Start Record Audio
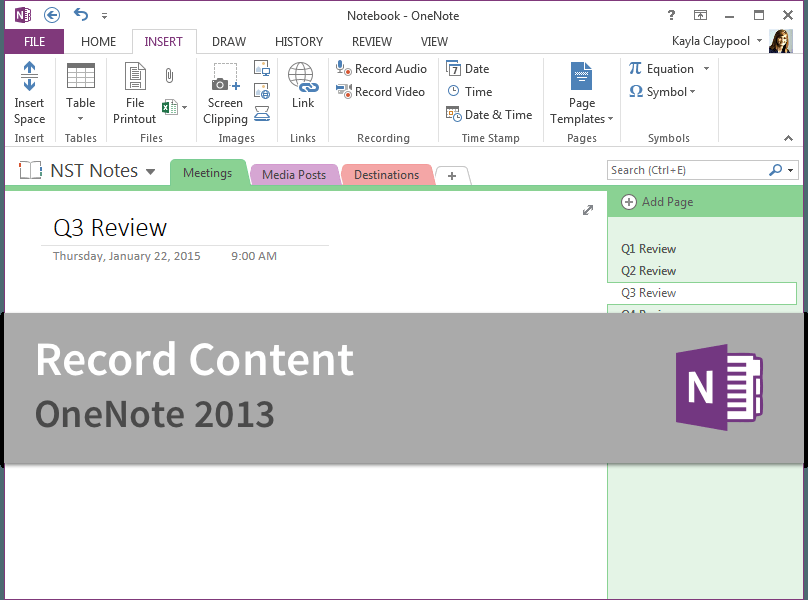 tap(381, 69)
